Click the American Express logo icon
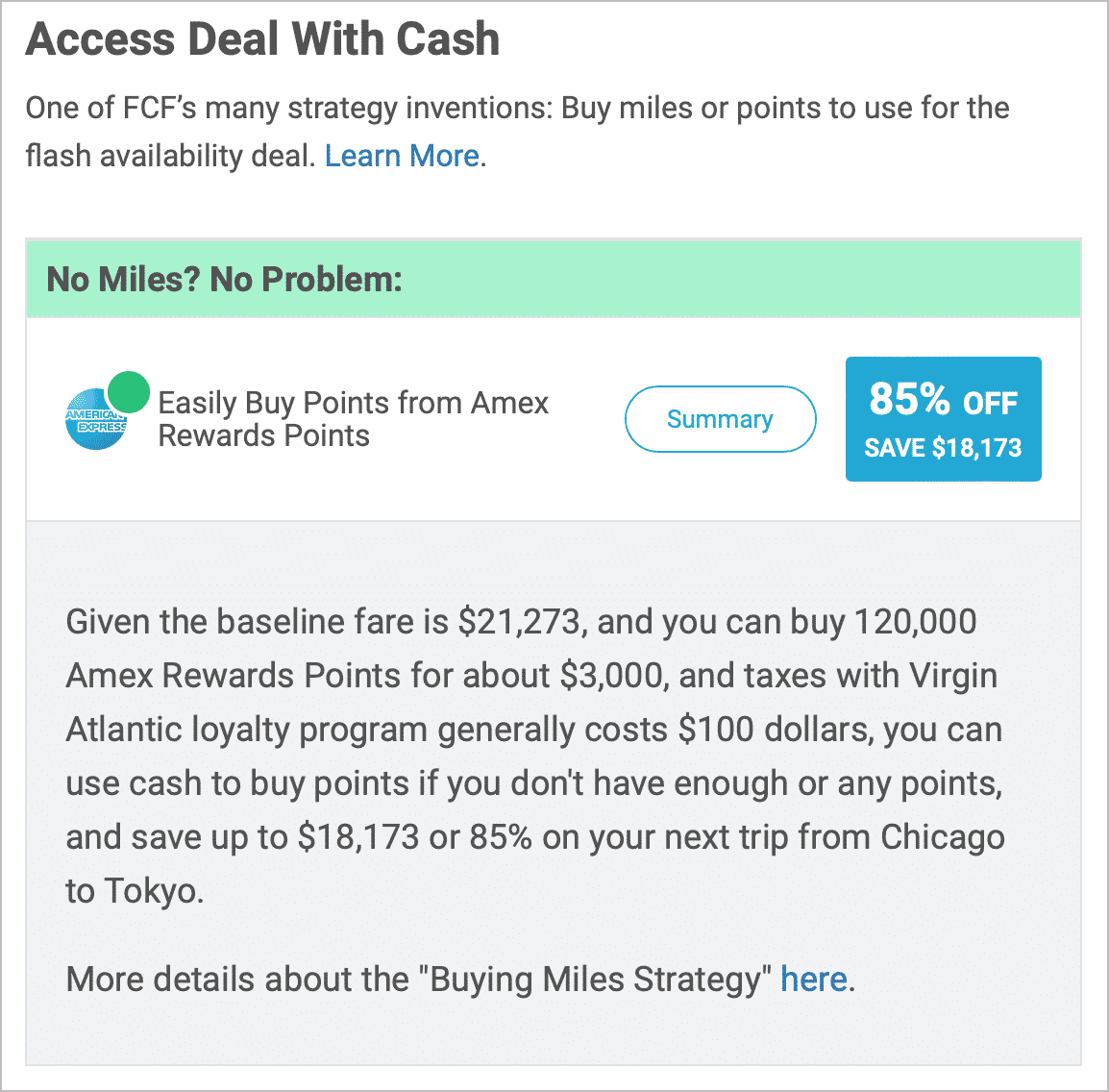The image size is (1109, 1092). 96,419
